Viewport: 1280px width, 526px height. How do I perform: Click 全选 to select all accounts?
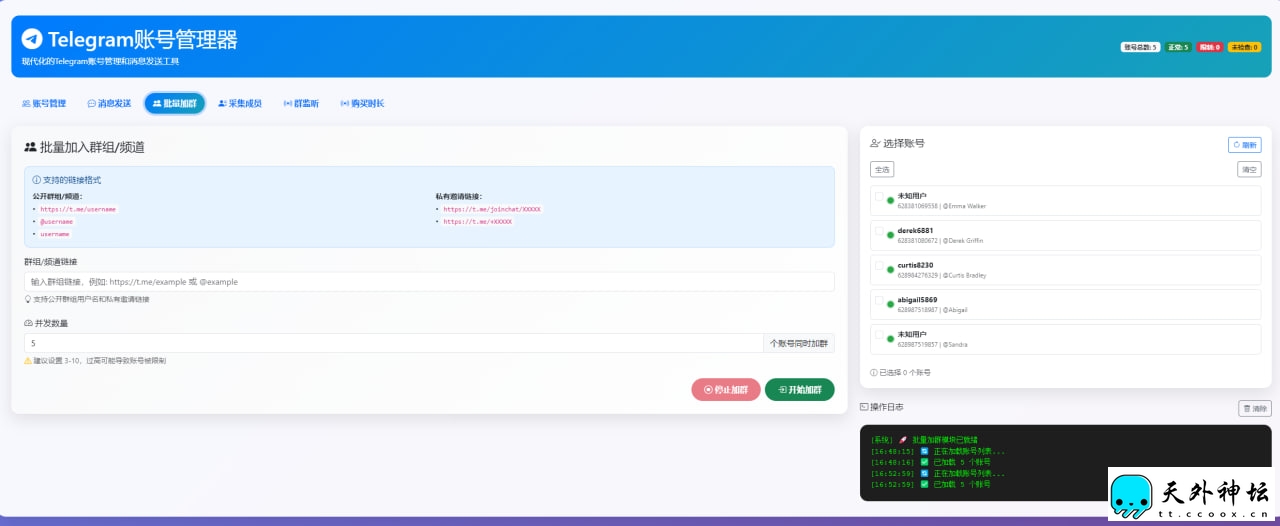point(882,169)
